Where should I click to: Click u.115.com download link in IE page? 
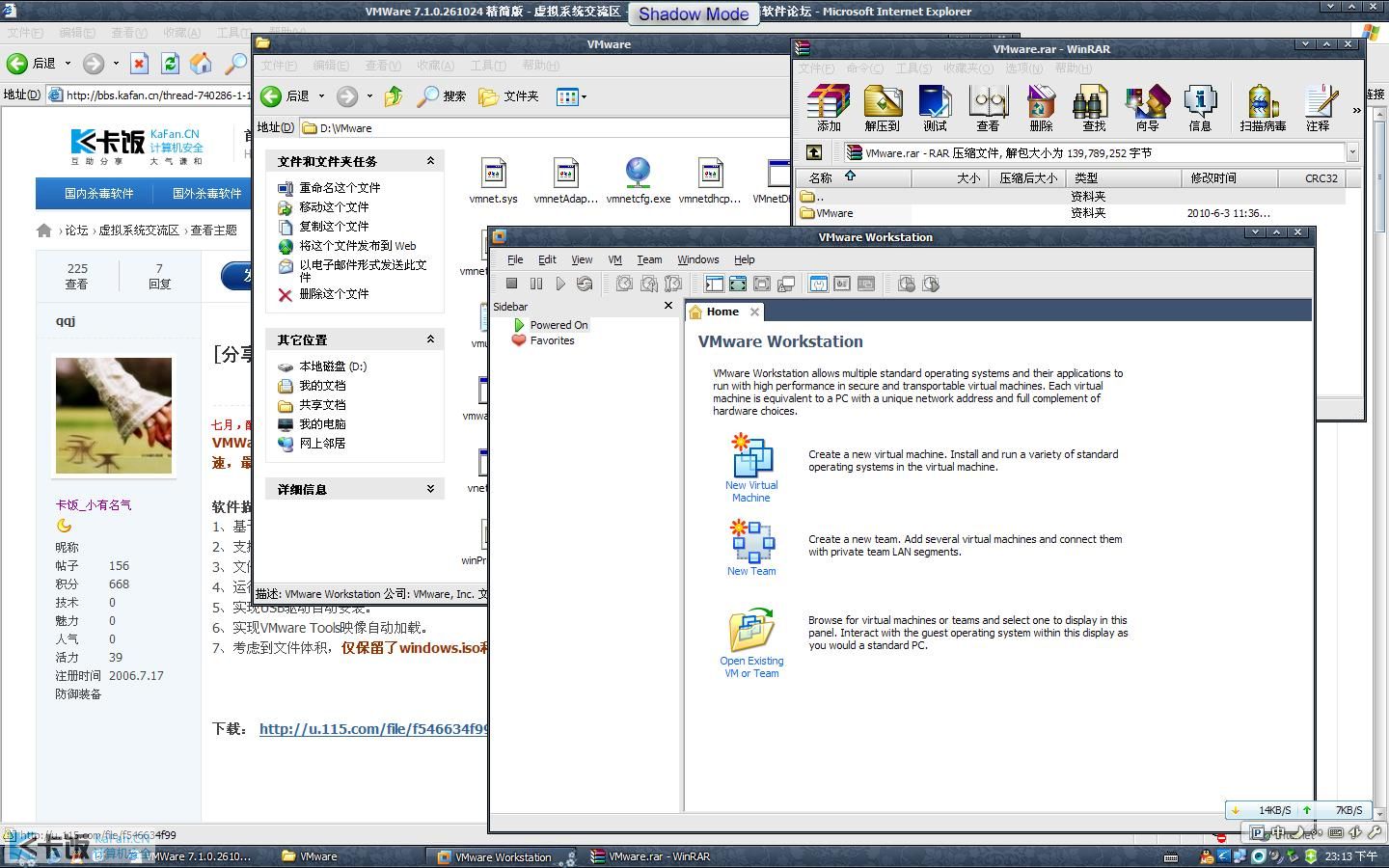374,729
